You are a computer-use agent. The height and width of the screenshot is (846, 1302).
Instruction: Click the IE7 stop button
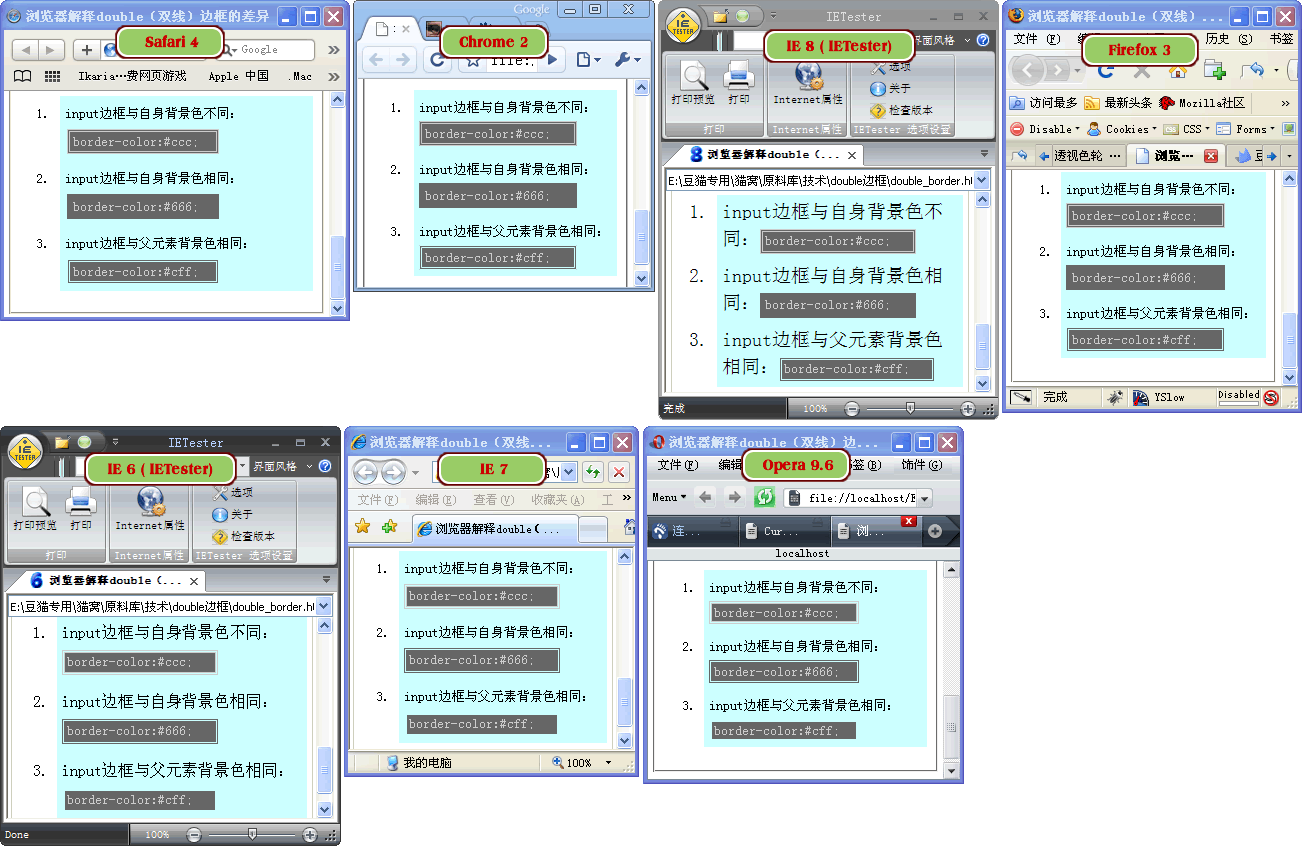point(619,472)
